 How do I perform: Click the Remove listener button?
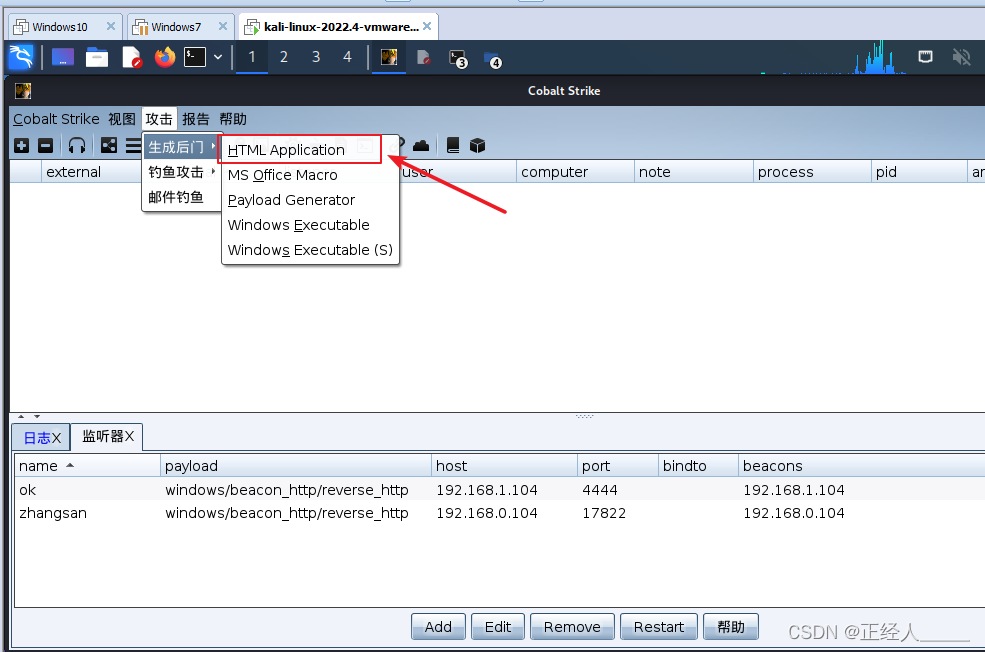tap(572, 627)
